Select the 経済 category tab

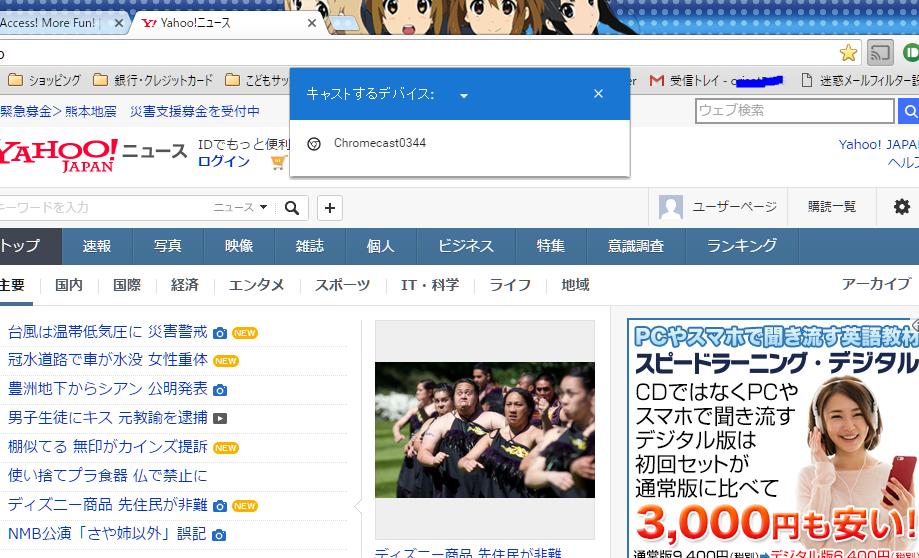pyautogui.click(x=185, y=285)
